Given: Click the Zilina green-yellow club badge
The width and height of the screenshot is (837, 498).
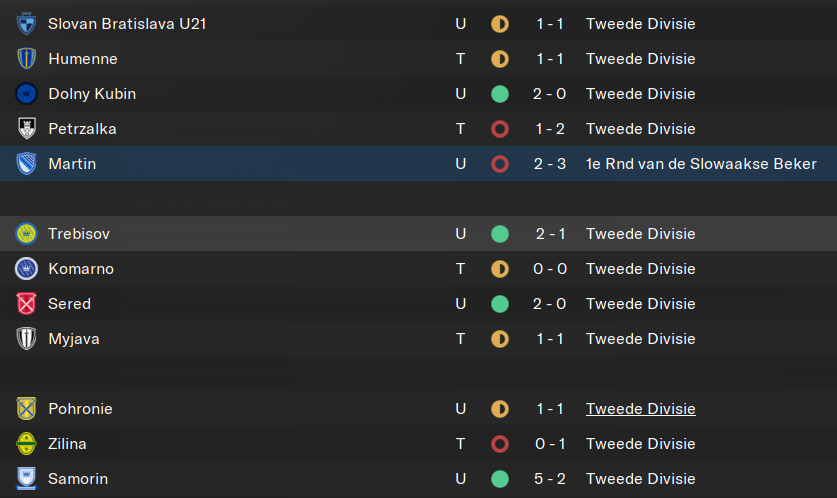Looking at the screenshot, I should (26, 444).
